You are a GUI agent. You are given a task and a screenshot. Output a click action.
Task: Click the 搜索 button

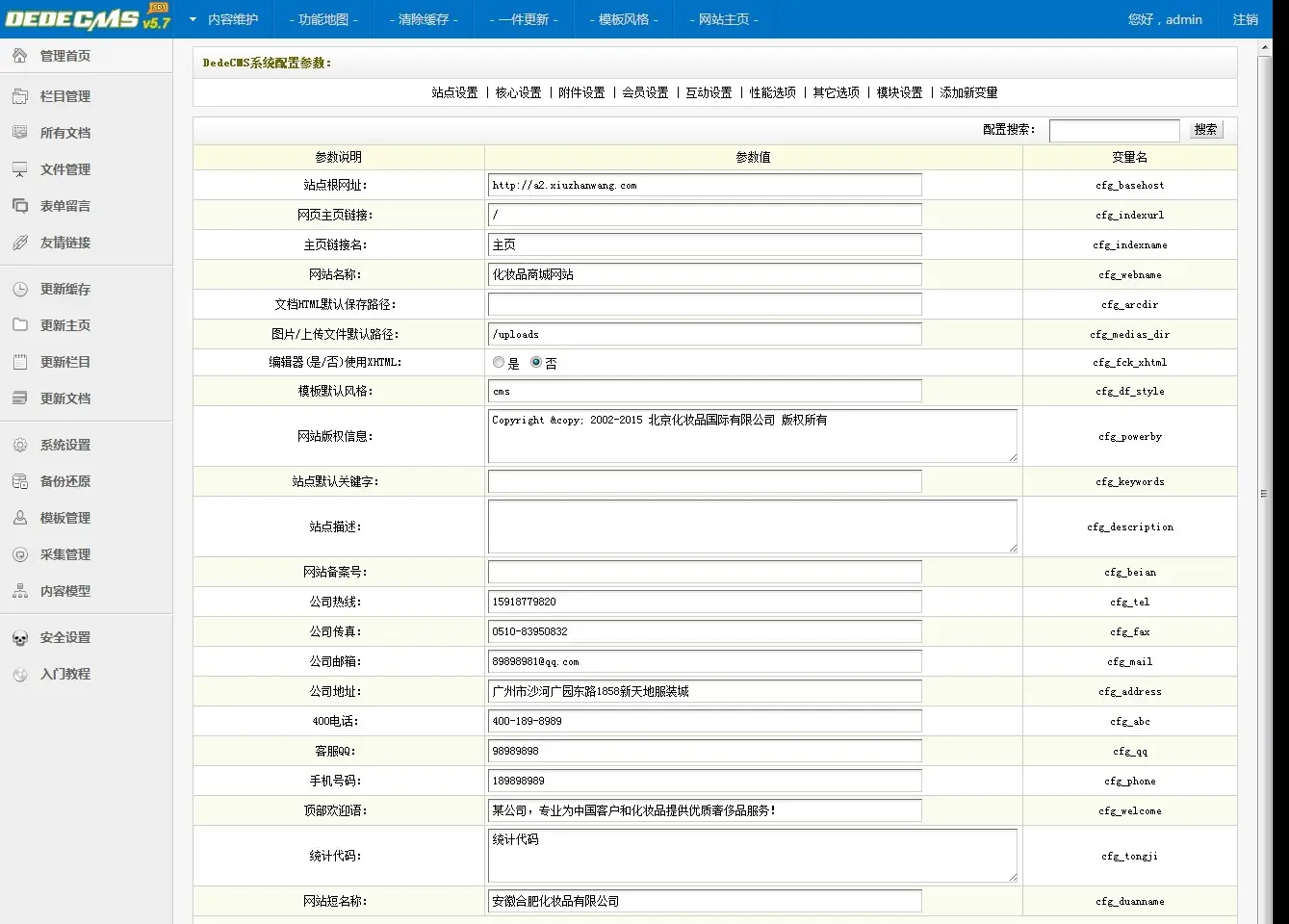click(x=1205, y=130)
